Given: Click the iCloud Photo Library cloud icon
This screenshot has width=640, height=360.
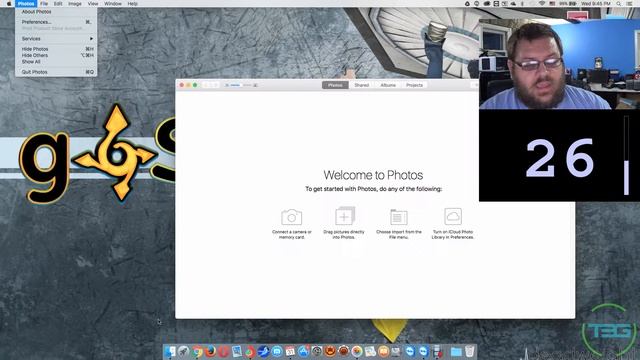Looking at the screenshot, I should 453,216.
